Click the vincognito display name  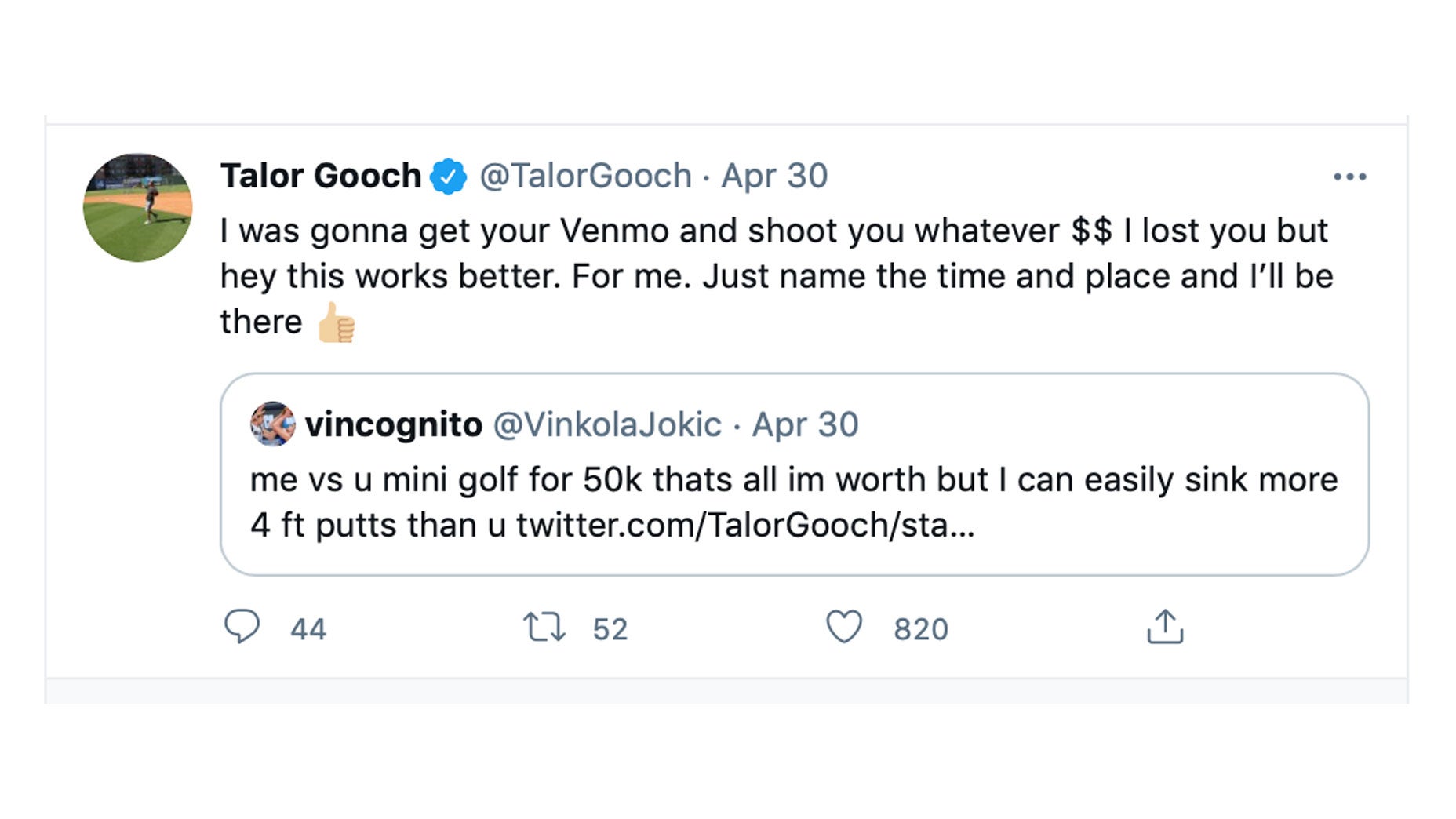coord(394,424)
